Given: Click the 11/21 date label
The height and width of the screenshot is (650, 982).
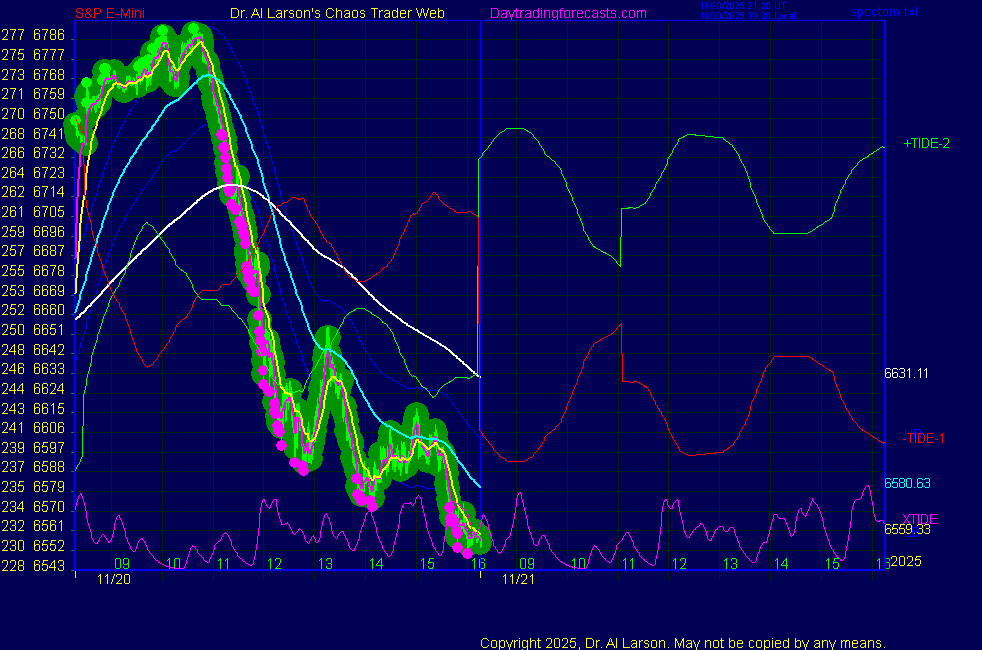Looking at the screenshot, I should click(x=517, y=578).
